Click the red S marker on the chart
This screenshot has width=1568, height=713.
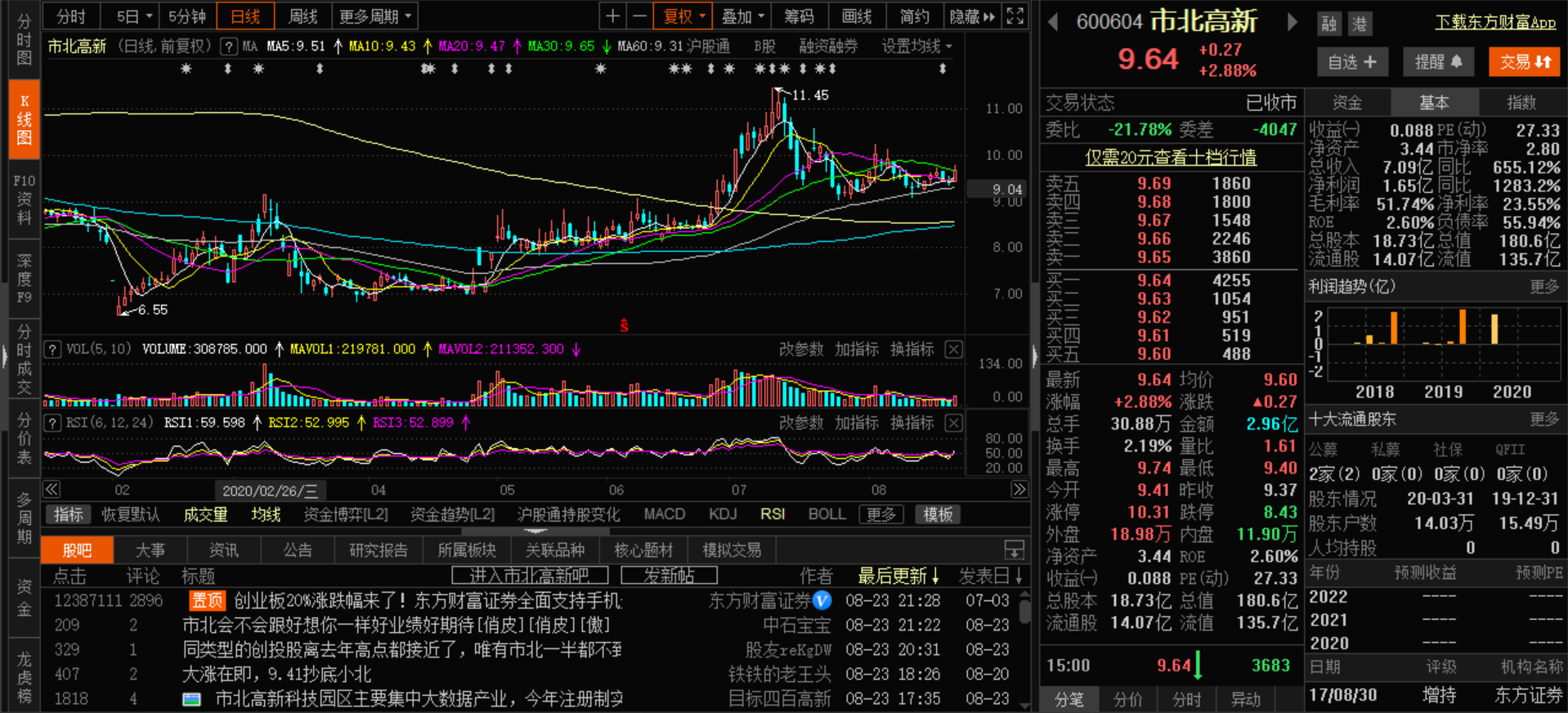[624, 326]
